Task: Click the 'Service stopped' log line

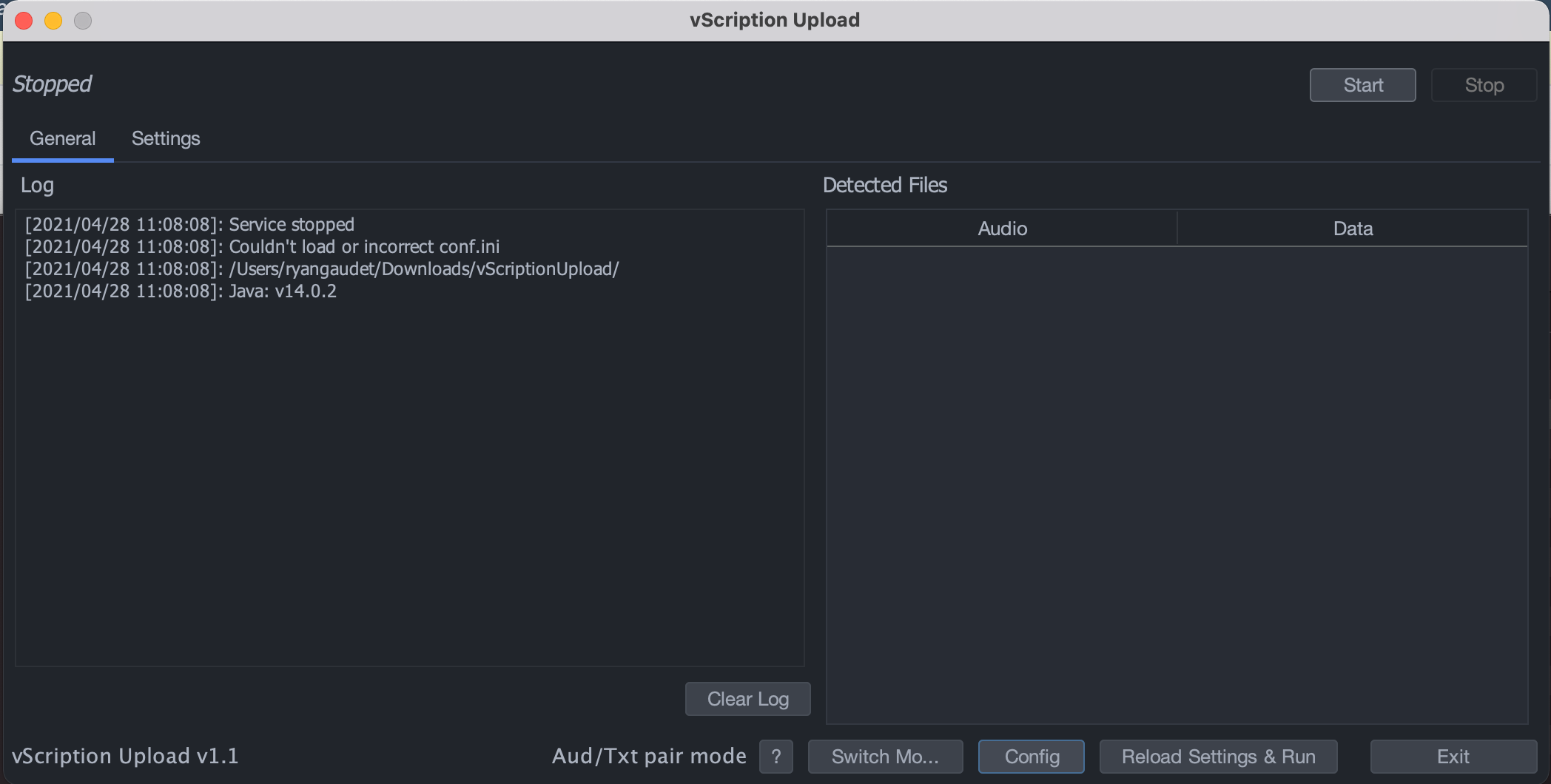Action: [190, 224]
